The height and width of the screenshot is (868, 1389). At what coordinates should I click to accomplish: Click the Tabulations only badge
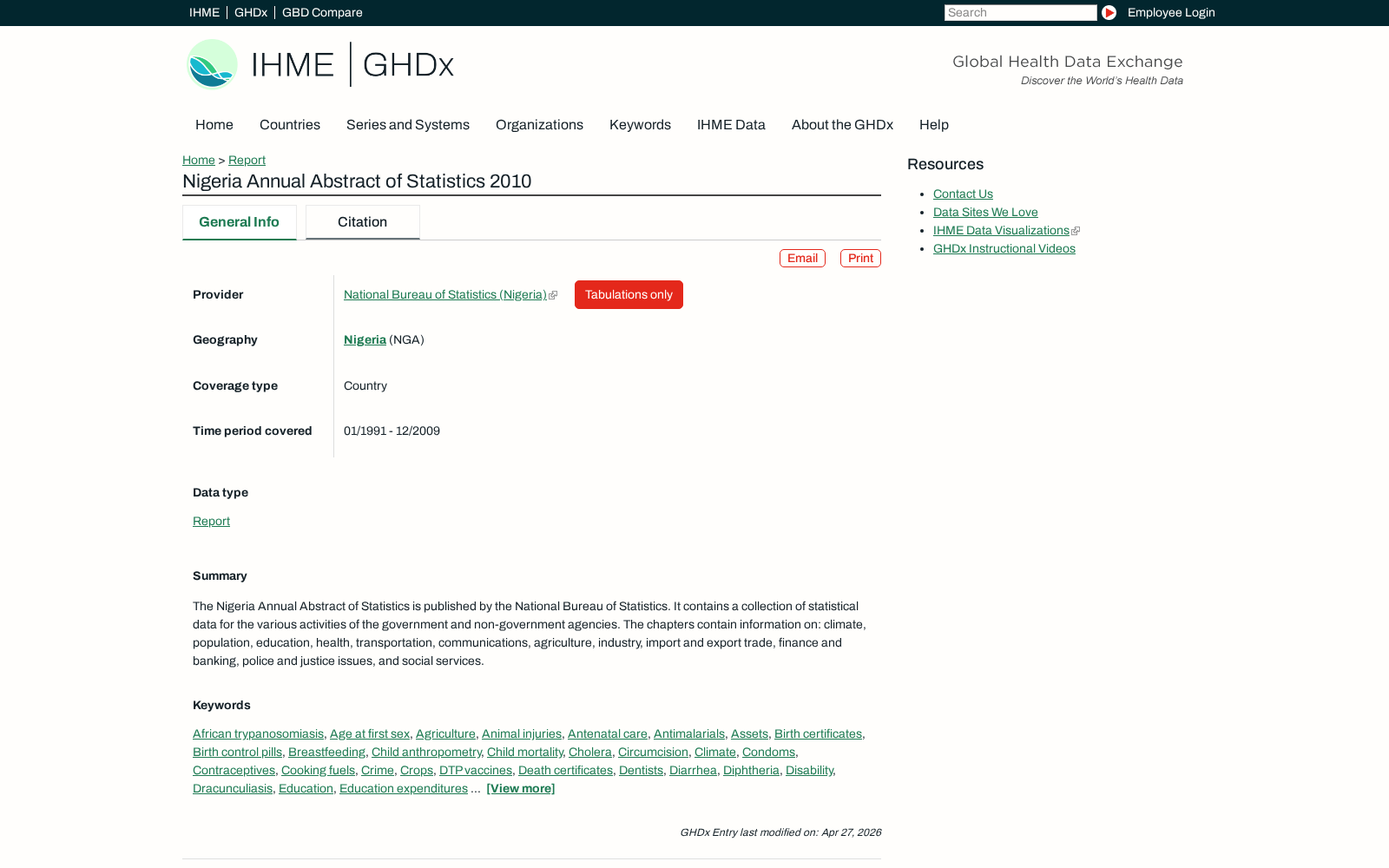(629, 294)
